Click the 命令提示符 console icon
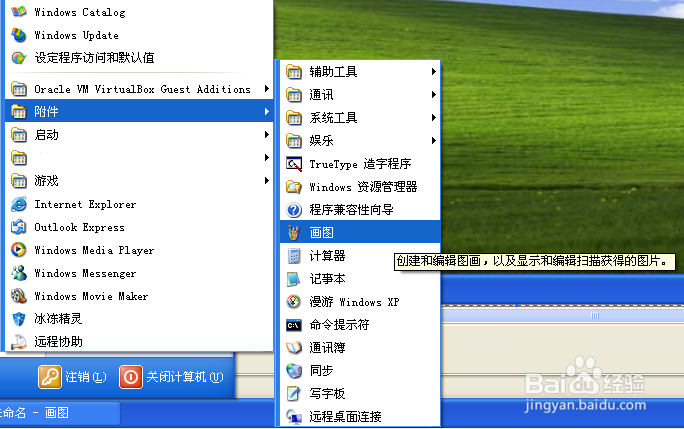 click(294, 325)
